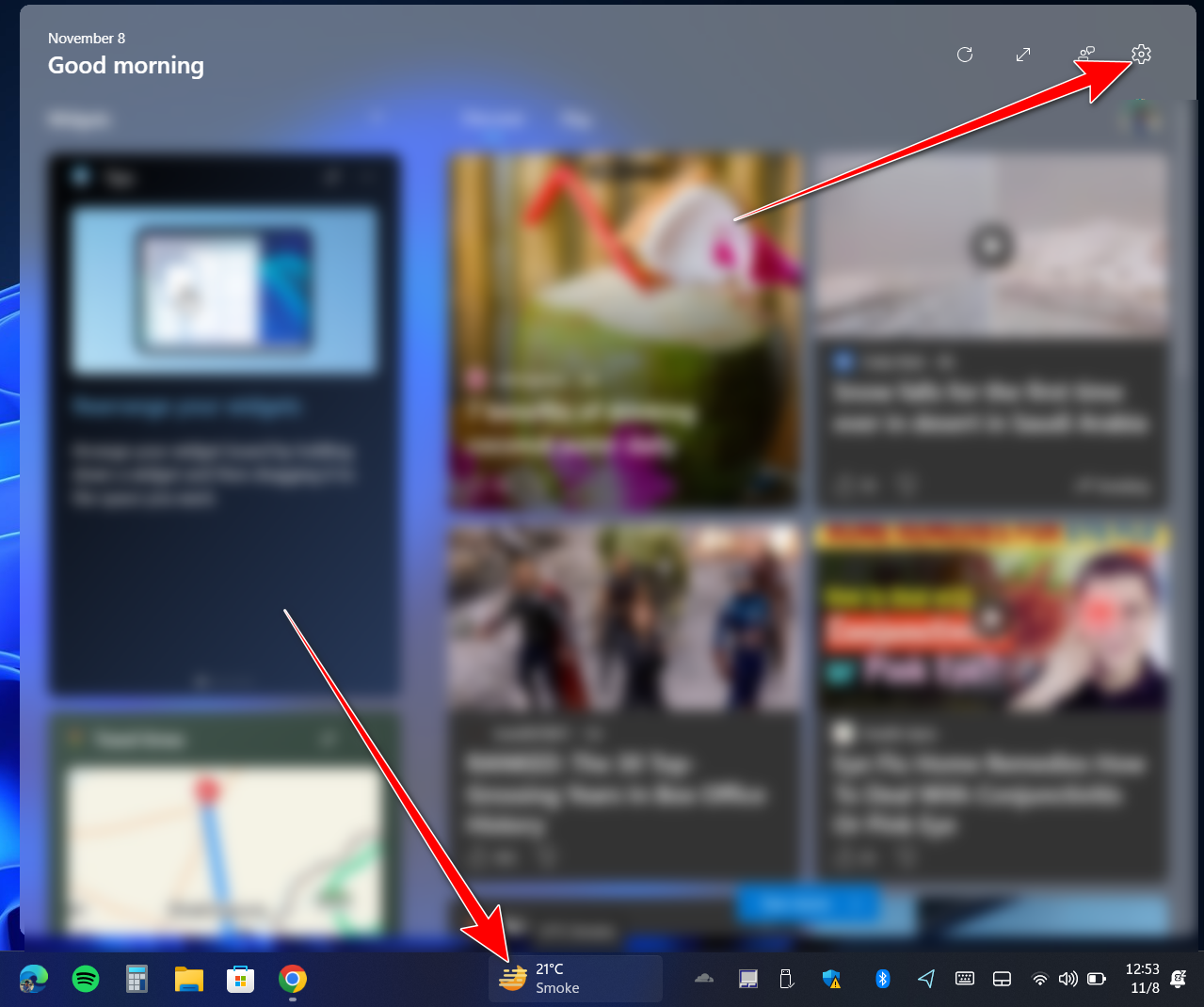Open the superhero characters news card

click(x=625, y=701)
